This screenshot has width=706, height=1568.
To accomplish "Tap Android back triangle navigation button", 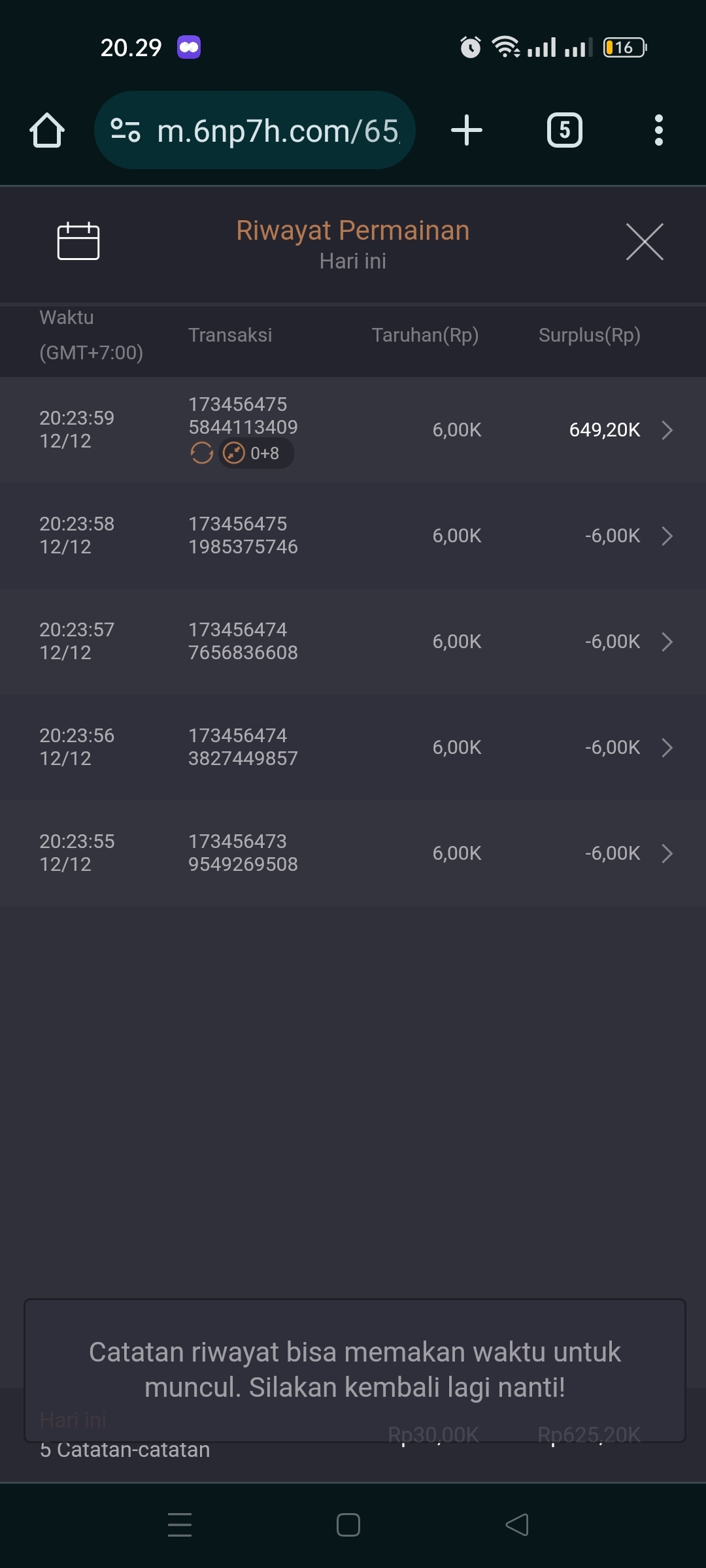I will tap(517, 1525).
